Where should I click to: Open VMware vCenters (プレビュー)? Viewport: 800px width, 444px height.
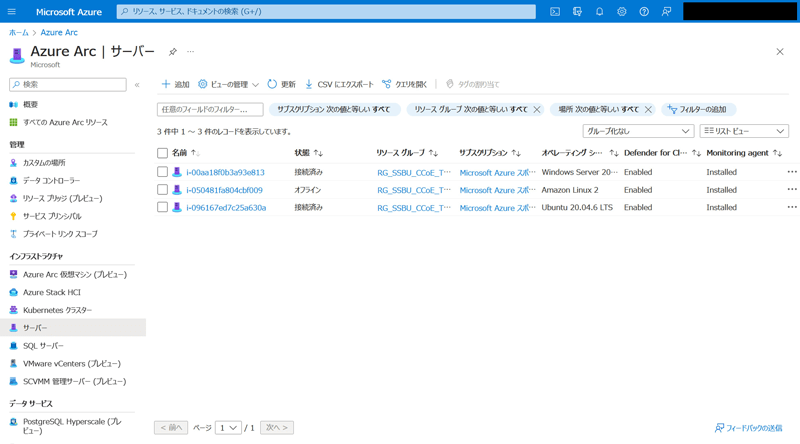coord(71,364)
